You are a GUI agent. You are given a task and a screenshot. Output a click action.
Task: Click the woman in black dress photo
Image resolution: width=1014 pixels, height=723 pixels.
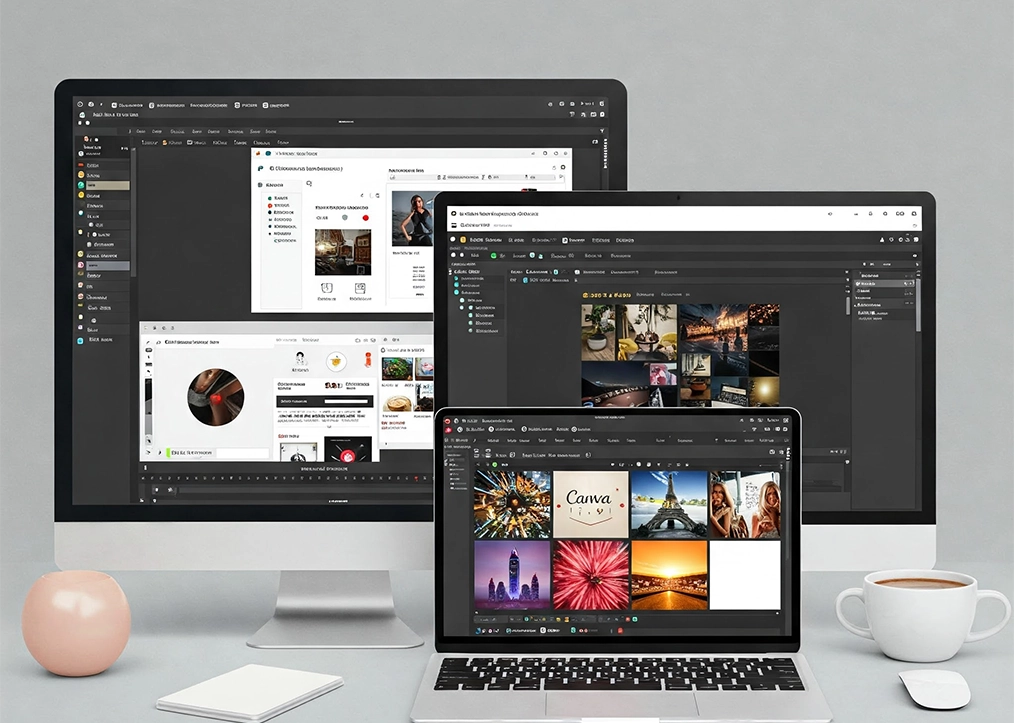point(412,218)
